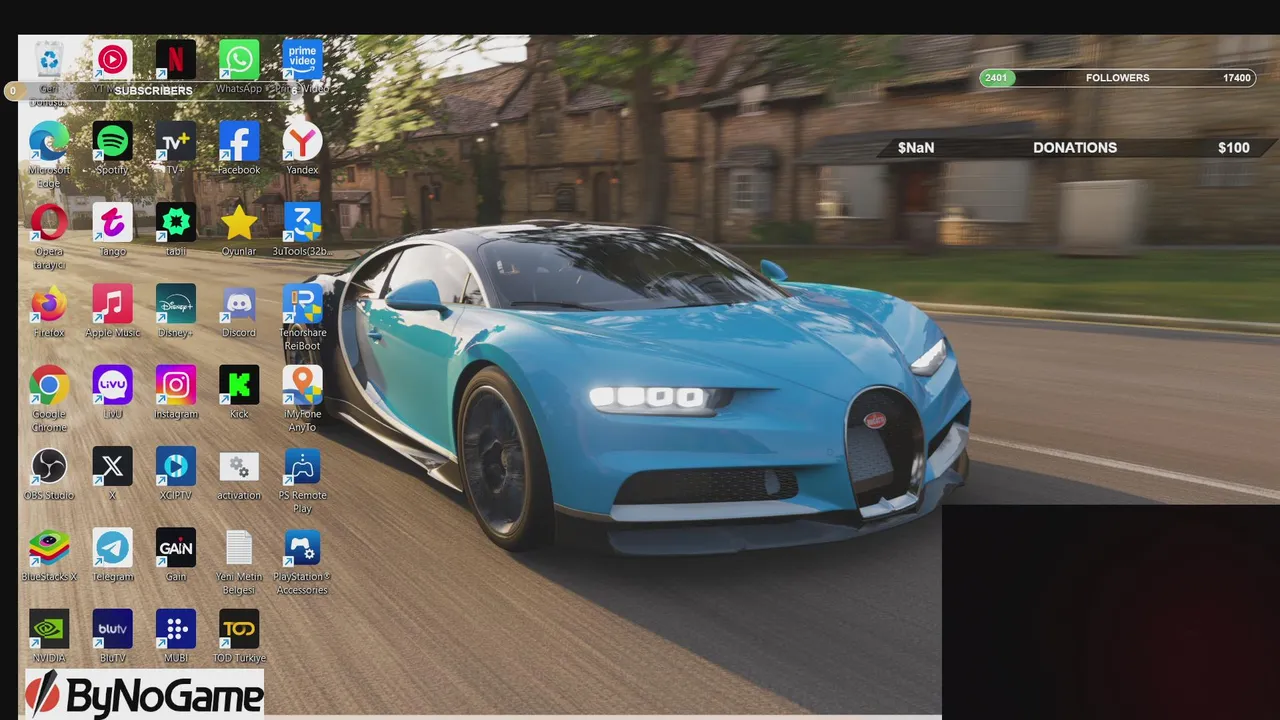The image size is (1280, 720).
Task: Select the Gain app icon
Action: pyautogui.click(x=176, y=547)
